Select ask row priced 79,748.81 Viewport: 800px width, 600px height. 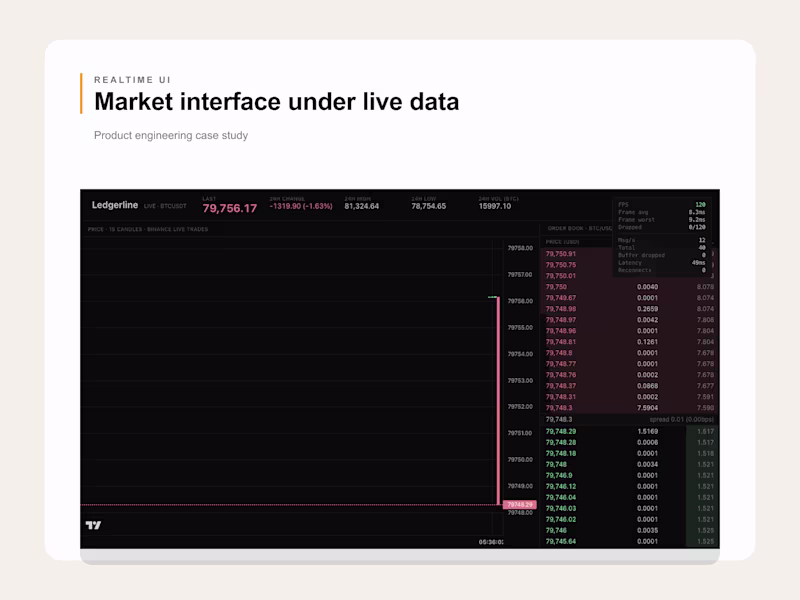pyautogui.click(x=630, y=342)
